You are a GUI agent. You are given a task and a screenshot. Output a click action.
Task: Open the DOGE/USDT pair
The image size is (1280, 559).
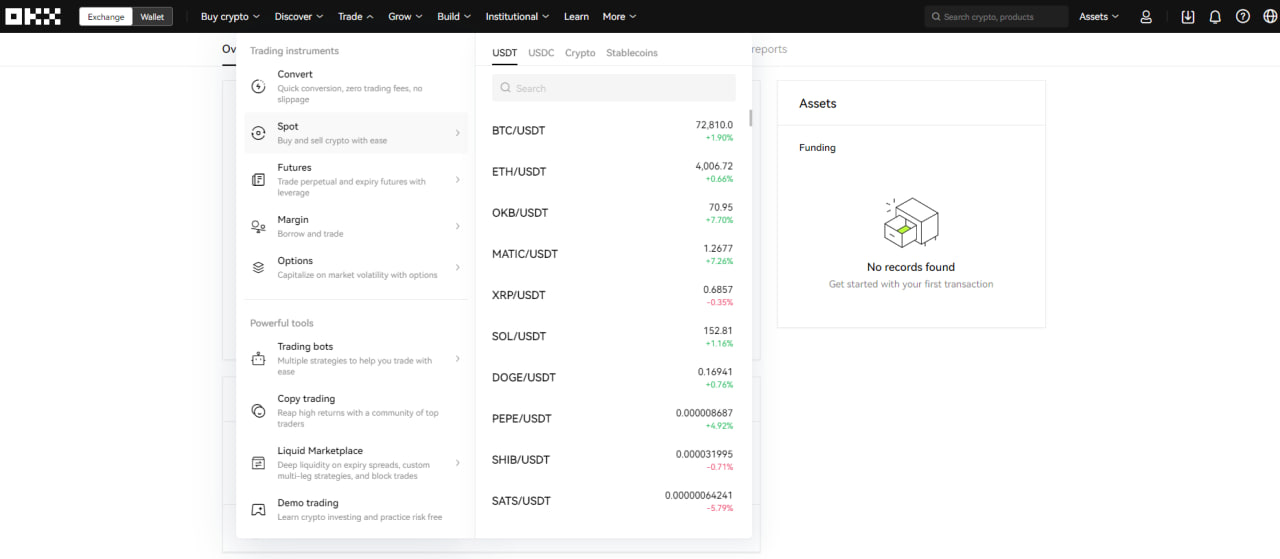[x=612, y=378]
